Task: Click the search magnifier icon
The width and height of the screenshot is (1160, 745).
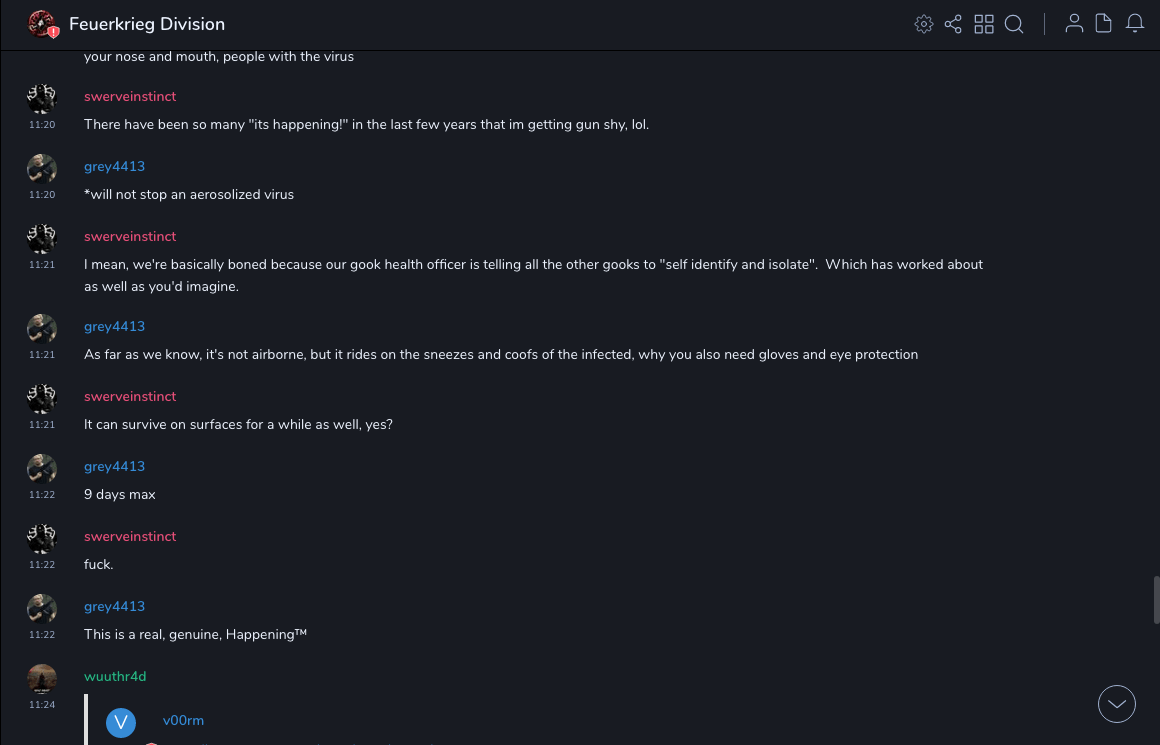Action: [x=1014, y=24]
